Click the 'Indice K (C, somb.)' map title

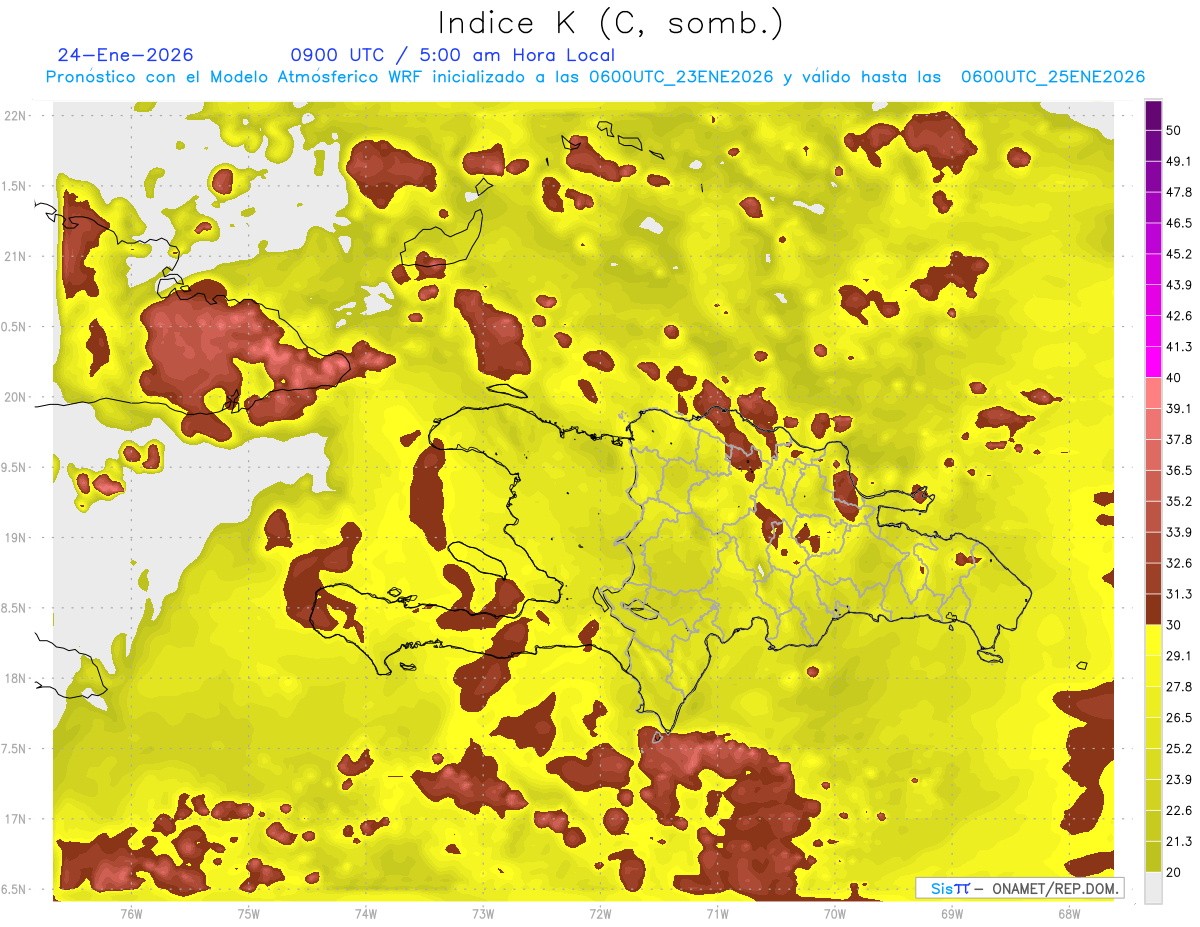pos(610,23)
